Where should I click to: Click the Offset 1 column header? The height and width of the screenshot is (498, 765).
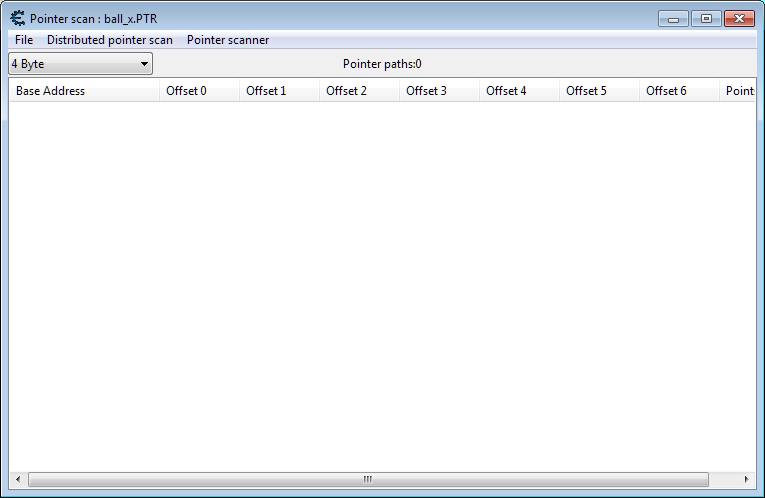click(x=279, y=91)
